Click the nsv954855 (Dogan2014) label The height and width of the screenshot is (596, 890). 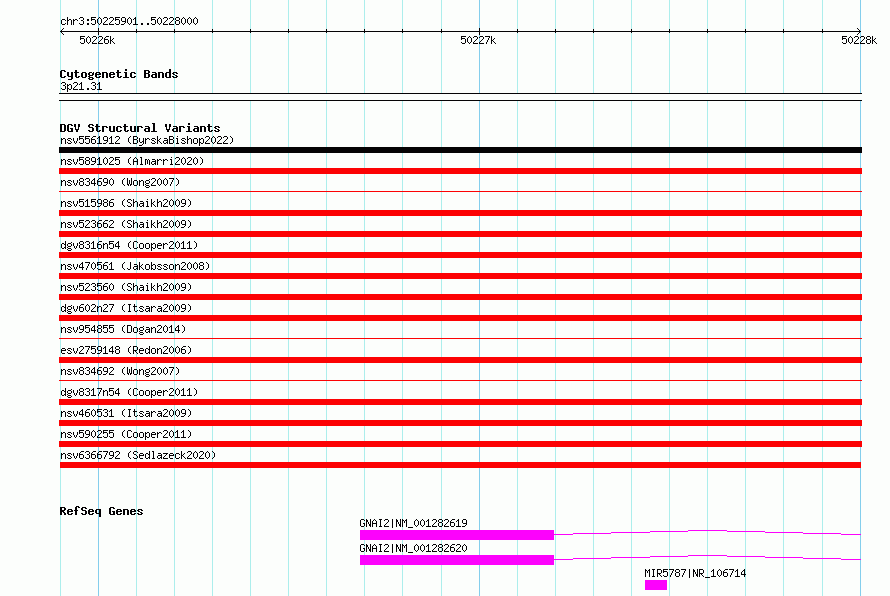coord(123,329)
